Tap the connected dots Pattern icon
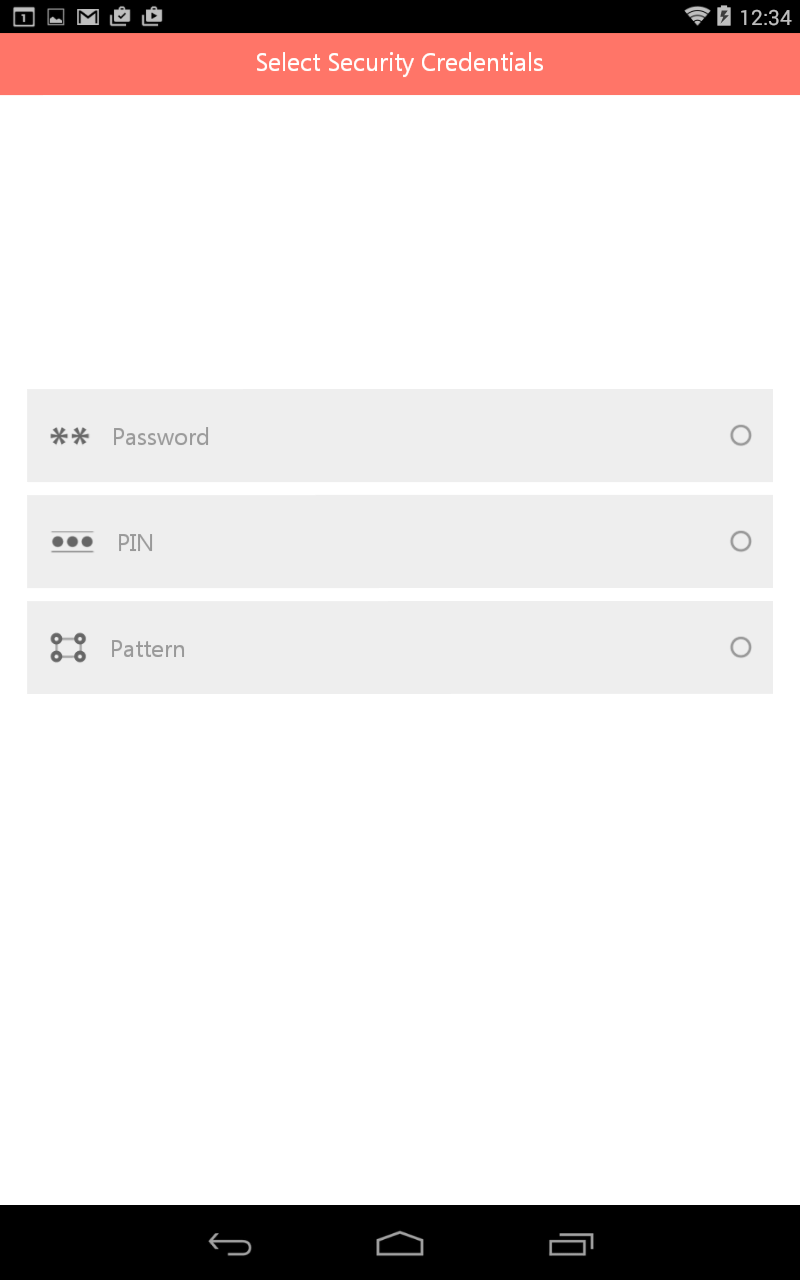The image size is (800, 1280). [x=68, y=648]
